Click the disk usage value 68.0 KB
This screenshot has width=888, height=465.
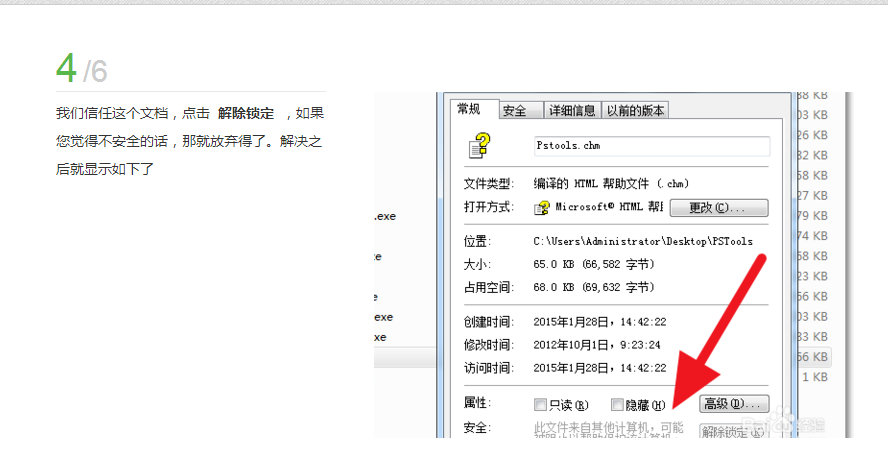point(594,287)
